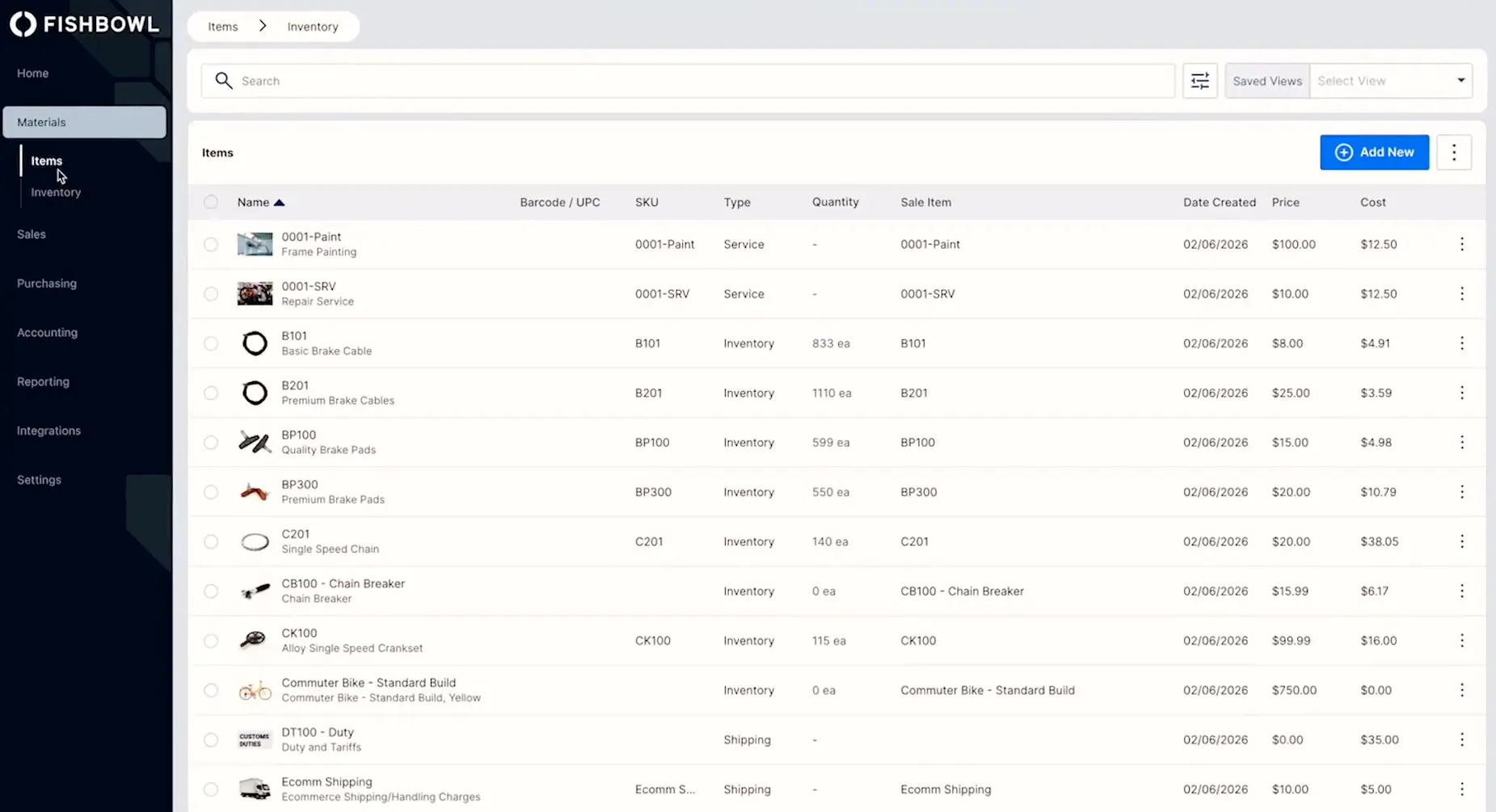Viewport: 1496px width, 812px height.
Task: Click the Commuter Bike thumbnail image
Action: pos(255,690)
